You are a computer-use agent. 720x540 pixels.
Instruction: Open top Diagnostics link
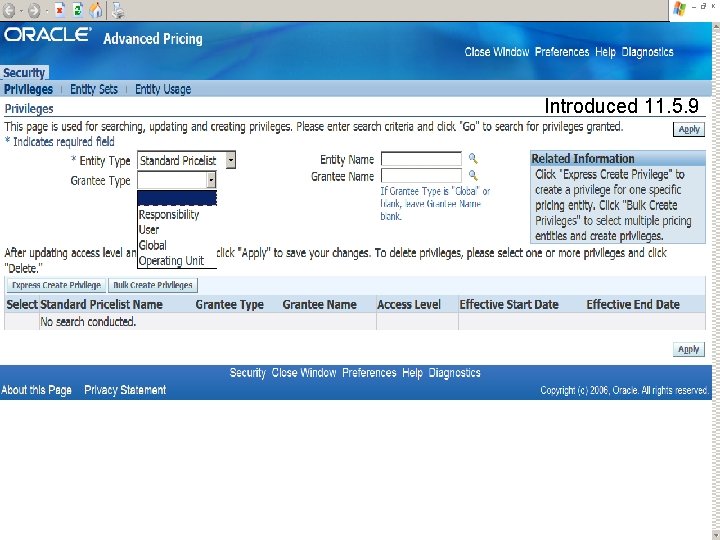tap(647, 52)
